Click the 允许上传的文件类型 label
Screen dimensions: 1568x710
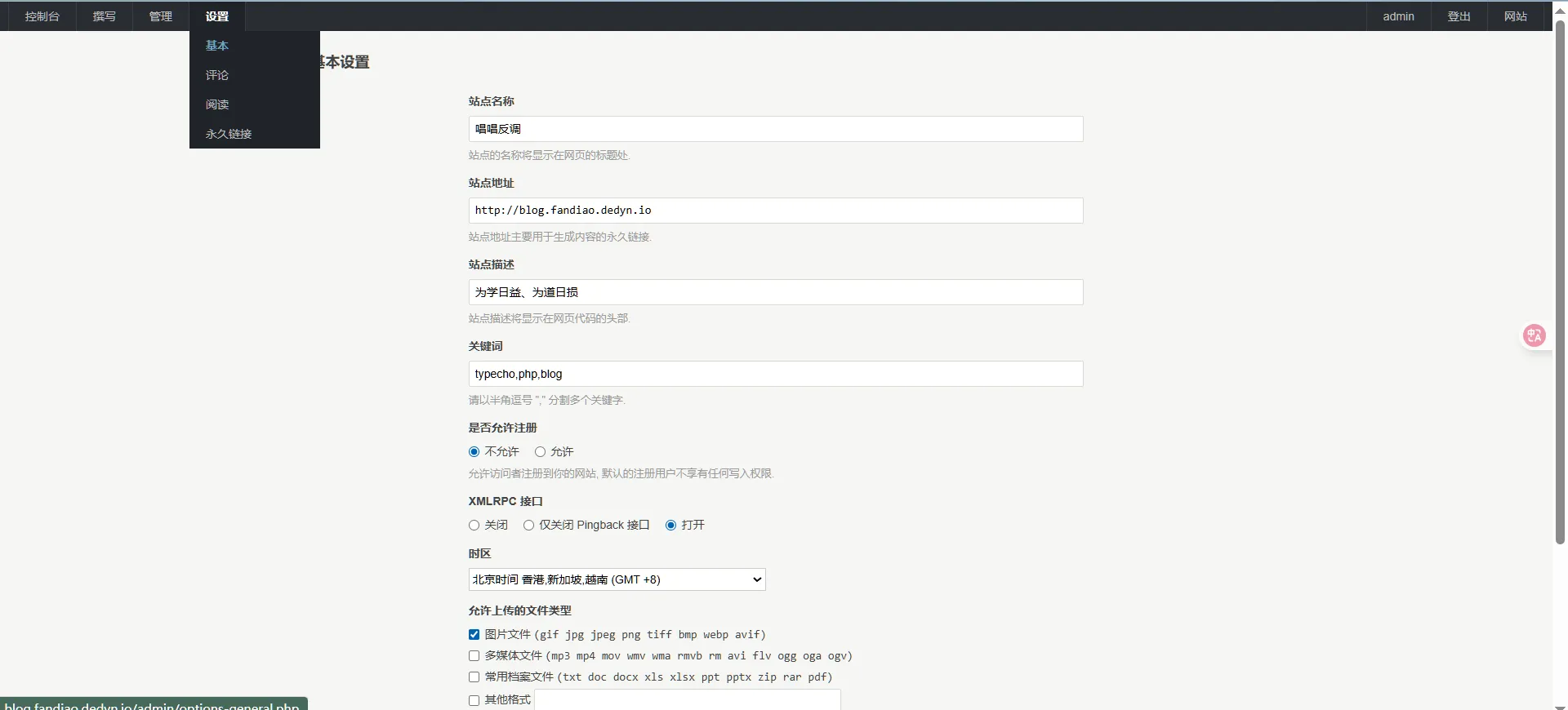tap(520, 610)
